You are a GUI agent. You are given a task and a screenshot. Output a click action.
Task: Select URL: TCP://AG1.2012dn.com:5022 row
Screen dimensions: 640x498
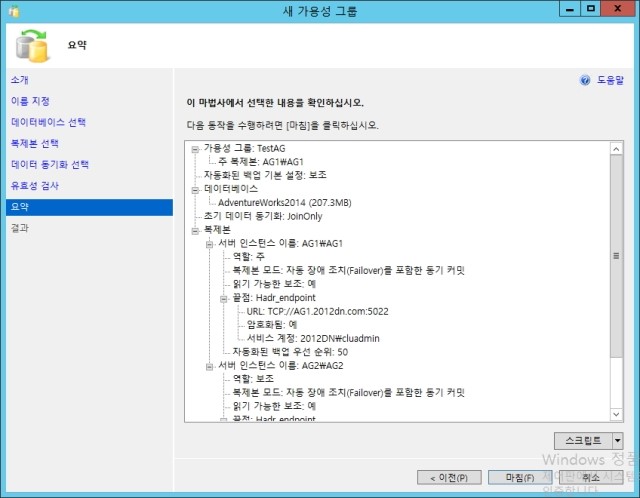pos(318,311)
